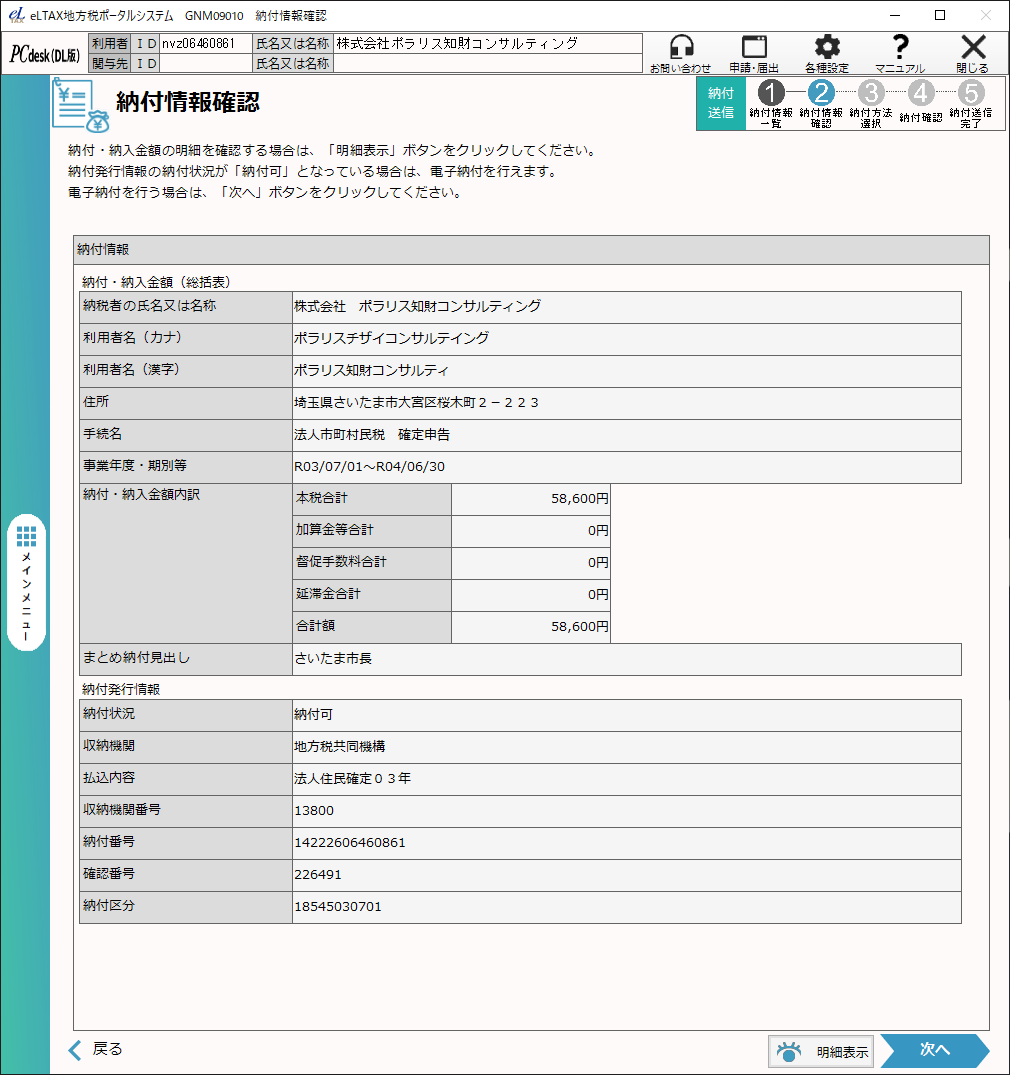Click 利用者名(漢字) value ポラリス知財コンサルティ
The height and width of the screenshot is (1075, 1010).
(x=626, y=370)
